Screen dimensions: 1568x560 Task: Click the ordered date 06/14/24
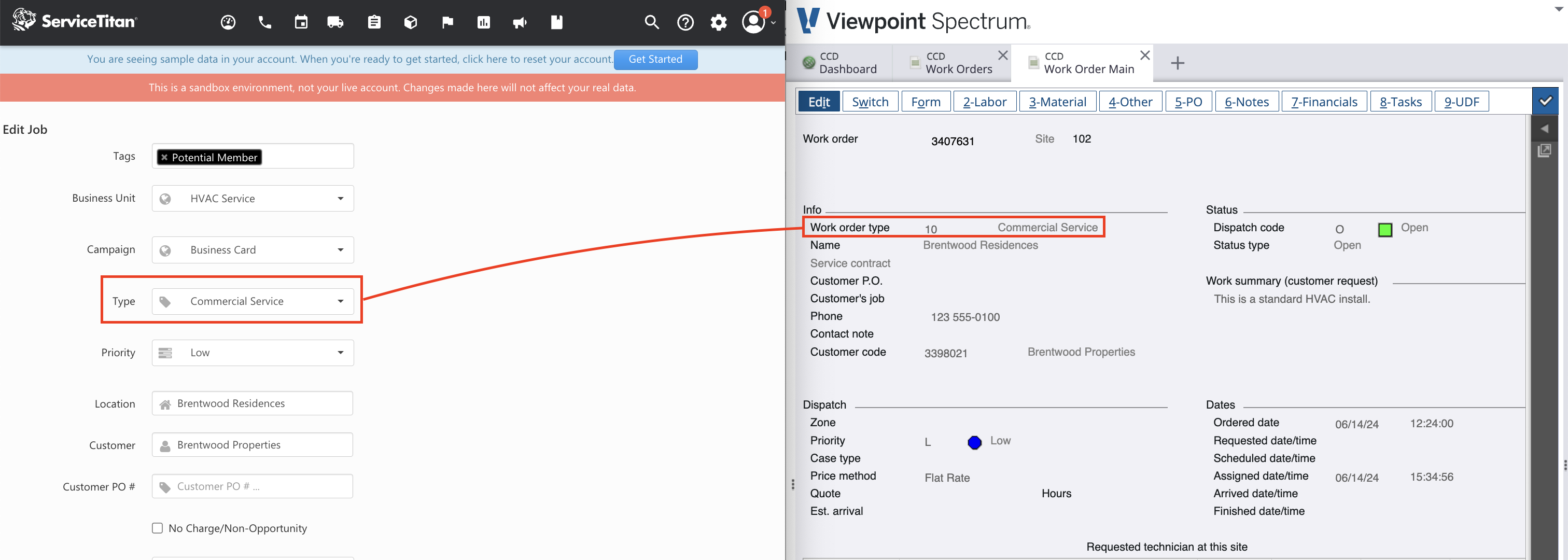tap(1357, 425)
